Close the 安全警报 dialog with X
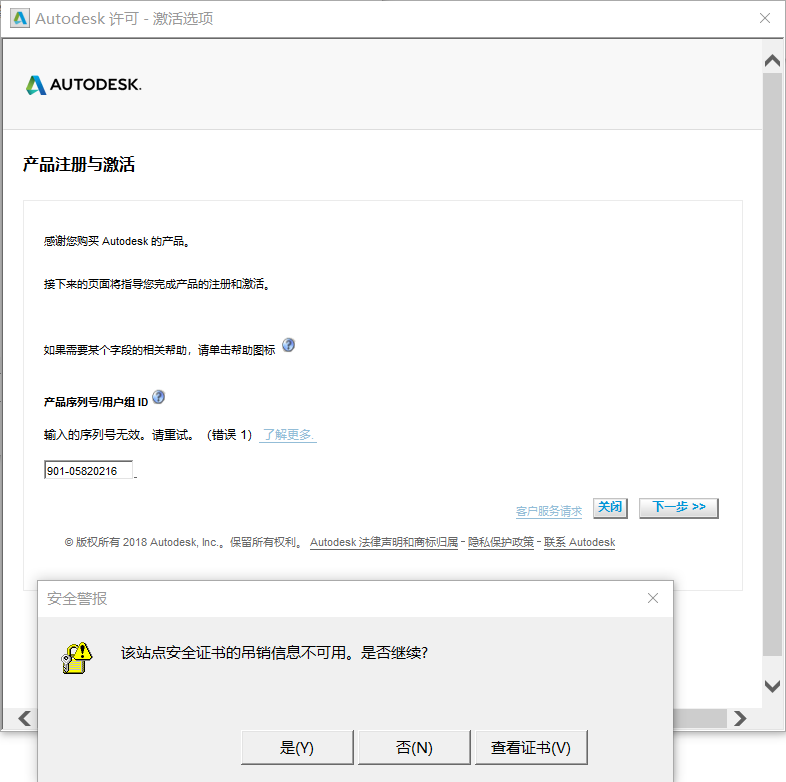The height and width of the screenshot is (782, 786). tap(653, 598)
